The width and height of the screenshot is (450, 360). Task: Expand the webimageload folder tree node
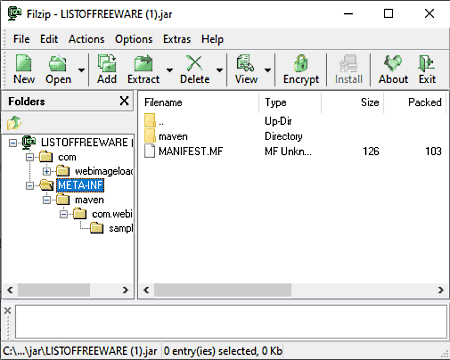[x=47, y=171]
